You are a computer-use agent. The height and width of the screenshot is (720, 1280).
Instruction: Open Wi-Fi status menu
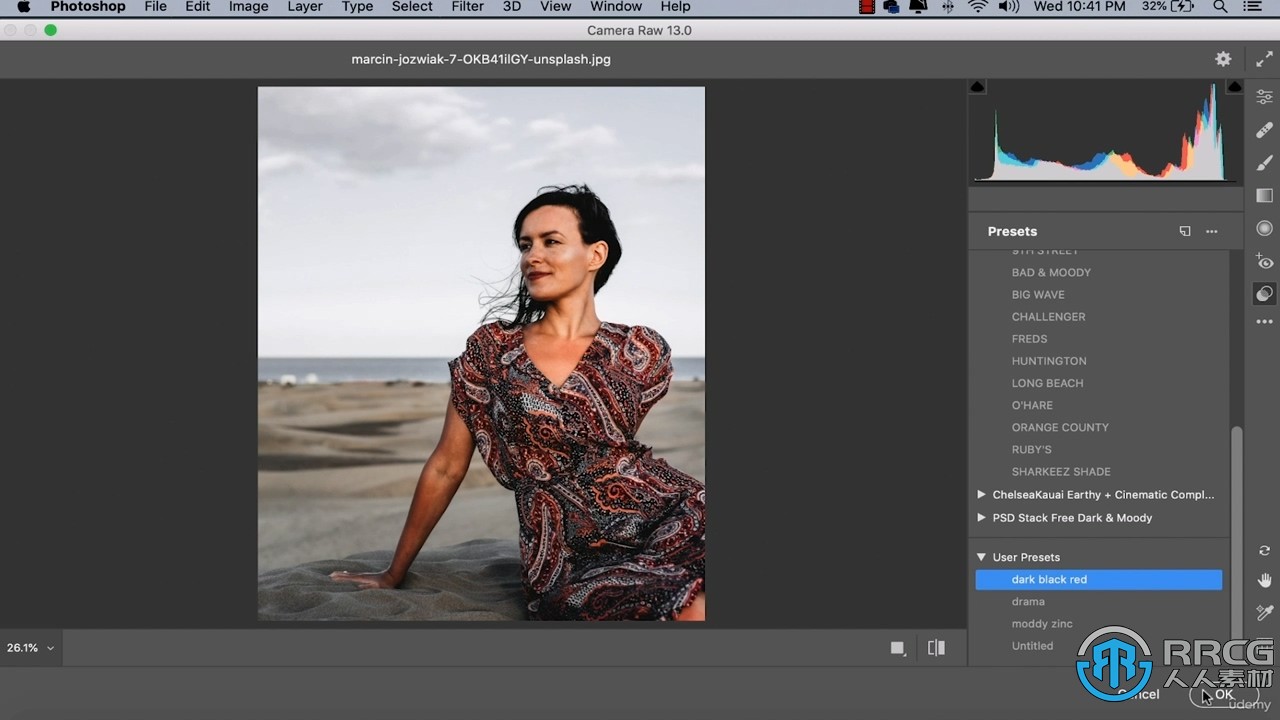tap(979, 7)
